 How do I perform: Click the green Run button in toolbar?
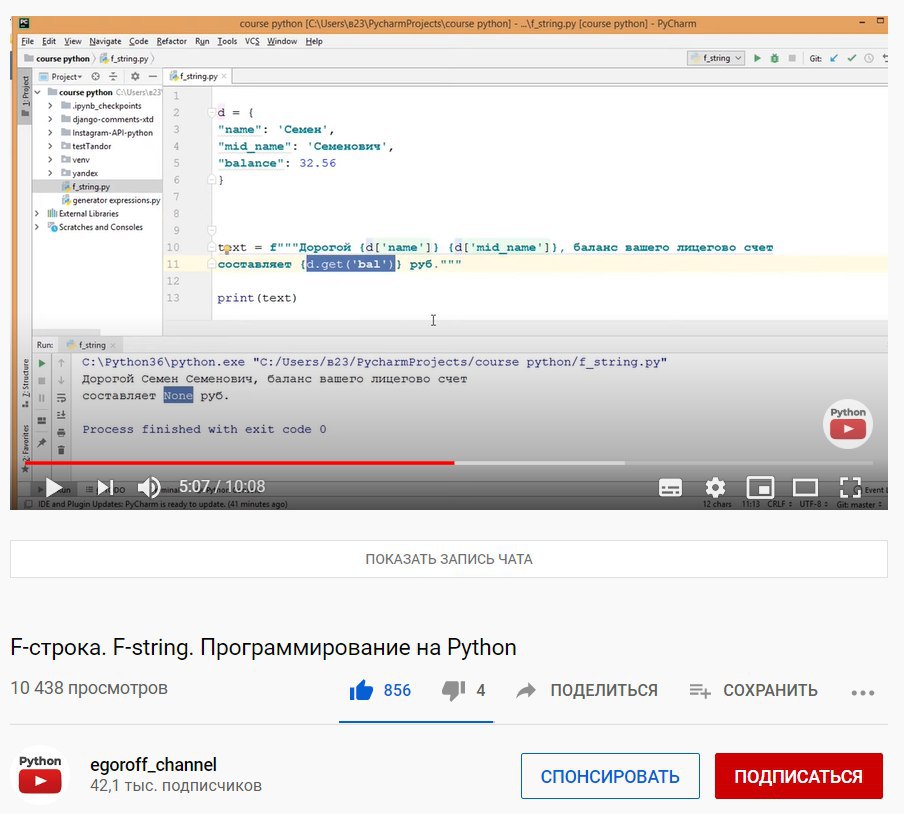click(x=757, y=58)
